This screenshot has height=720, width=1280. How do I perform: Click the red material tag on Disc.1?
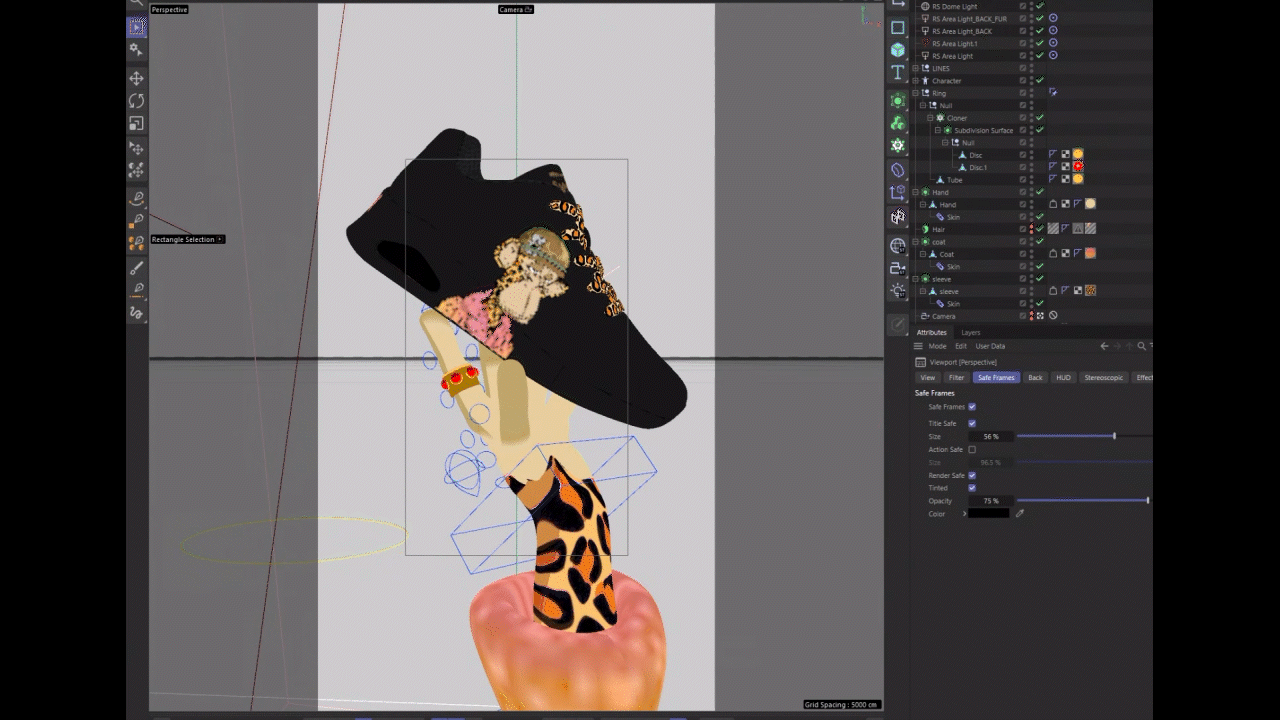point(1078,167)
